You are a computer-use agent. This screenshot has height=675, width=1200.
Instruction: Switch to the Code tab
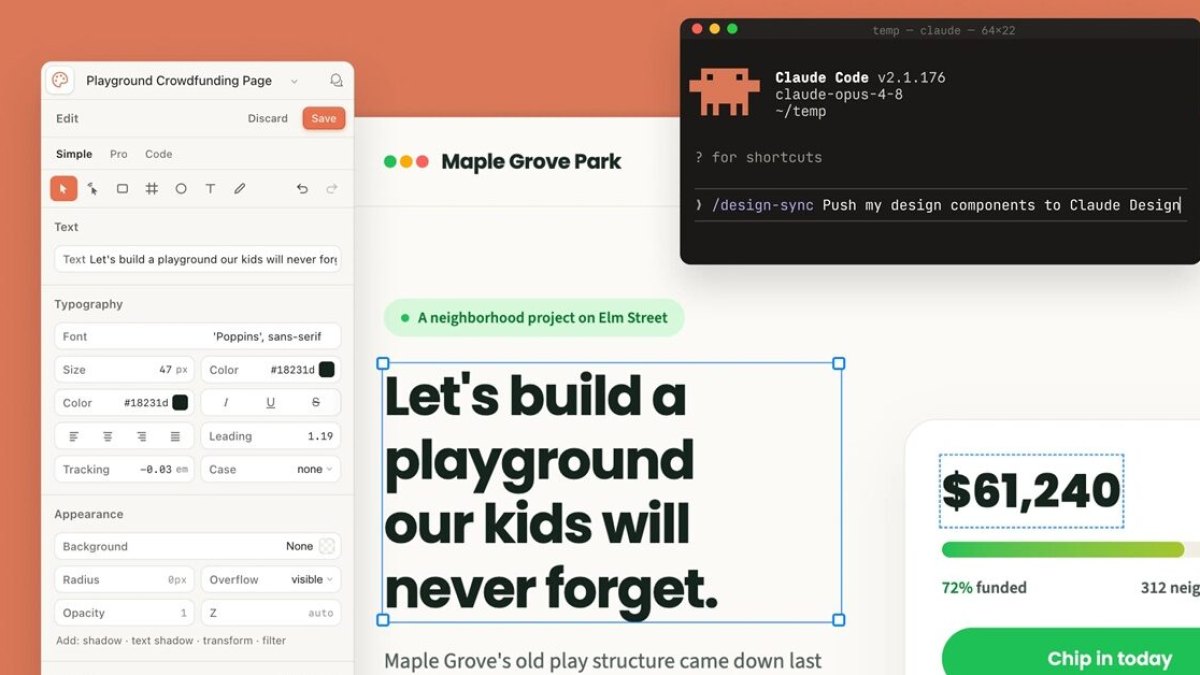(x=159, y=154)
